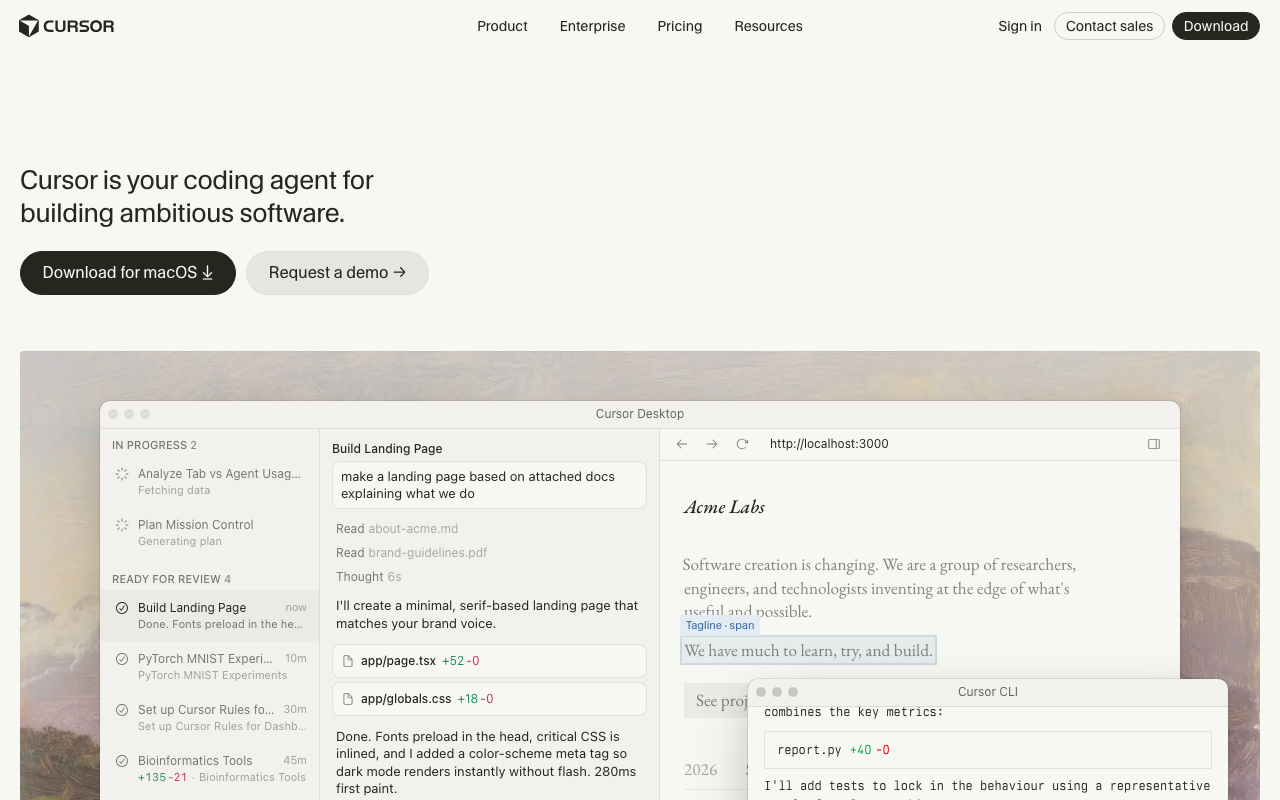
Task: Click 'Read about-acme.md' step
Action: click(397, 529)
